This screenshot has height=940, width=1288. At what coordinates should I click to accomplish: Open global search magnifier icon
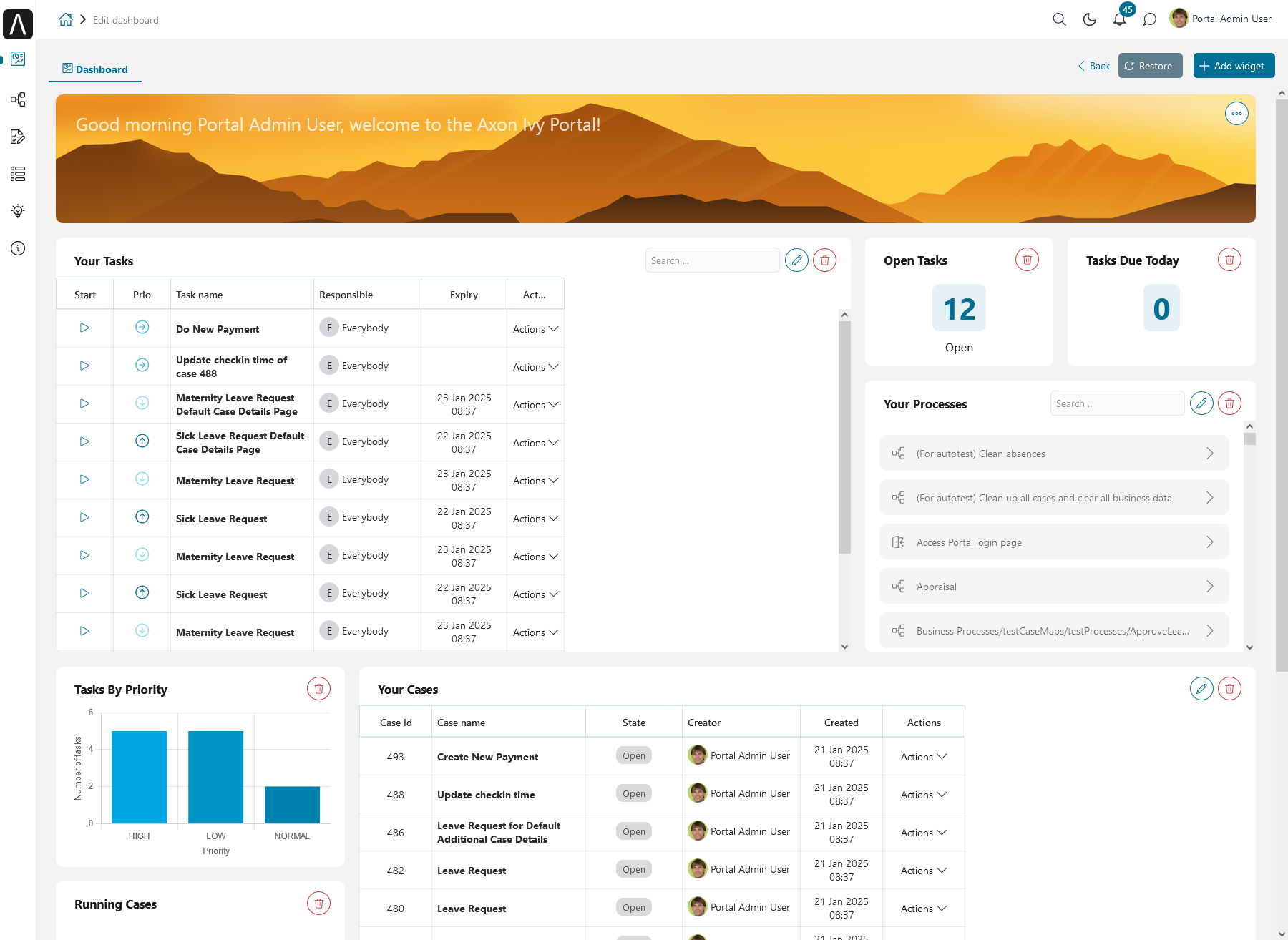(x=1060, y=19)
